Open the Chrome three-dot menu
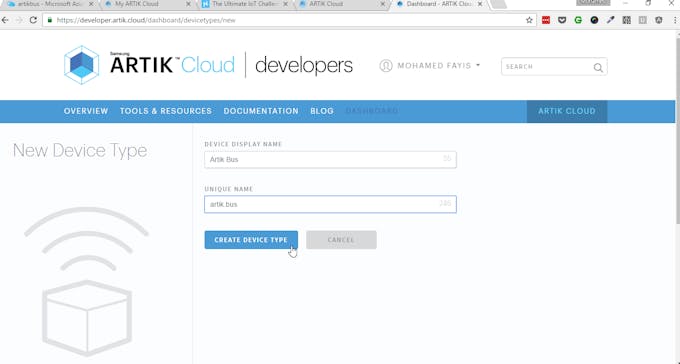 point(675,20)
